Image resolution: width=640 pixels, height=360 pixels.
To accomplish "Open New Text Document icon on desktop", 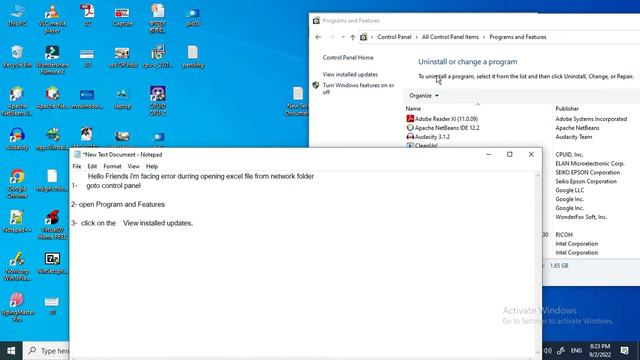I will pos(298,101).
